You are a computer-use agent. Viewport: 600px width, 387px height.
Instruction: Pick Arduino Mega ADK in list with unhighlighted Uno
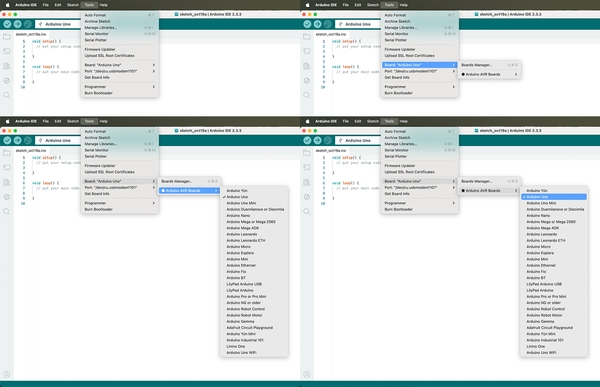[254, 228]
